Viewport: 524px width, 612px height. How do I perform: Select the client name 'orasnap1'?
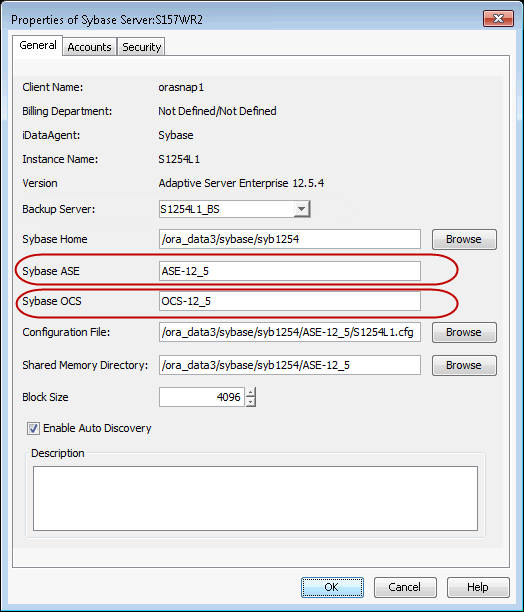point(181,87)
